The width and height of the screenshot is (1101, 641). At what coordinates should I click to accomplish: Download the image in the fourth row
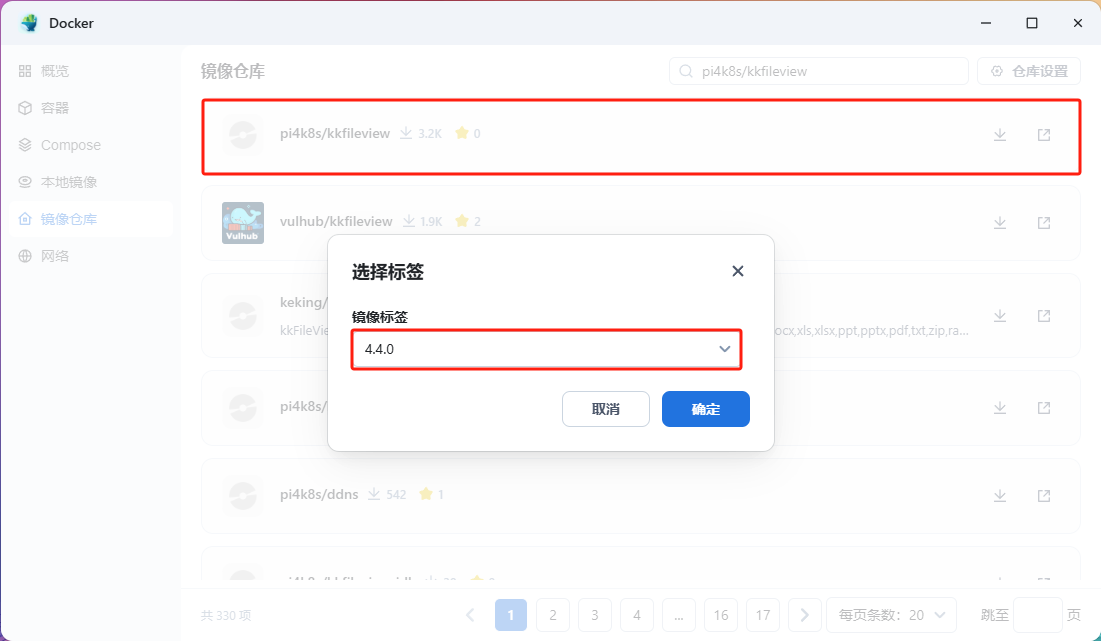click(1000, 408)
